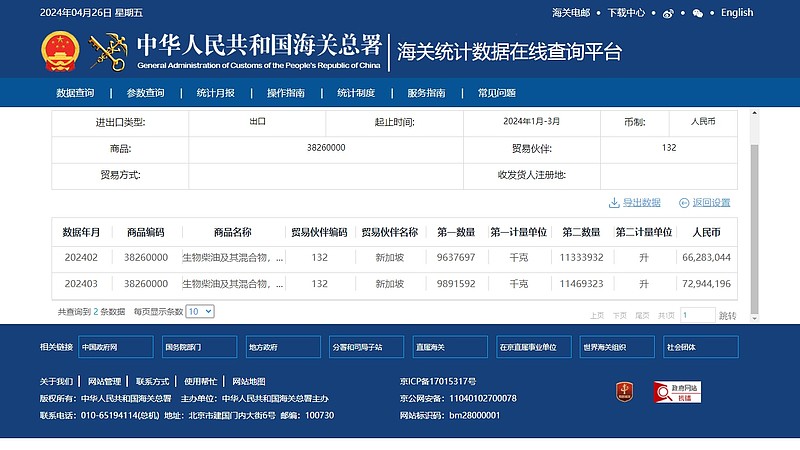Expand the 世界海关组织 links box
800x450 pixels.
[x=617, y=347]
